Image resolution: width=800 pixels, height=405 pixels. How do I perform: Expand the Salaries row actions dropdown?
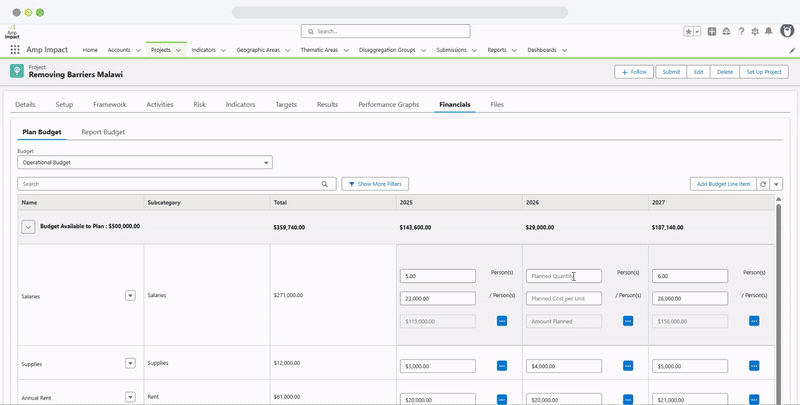coord(130,295)
